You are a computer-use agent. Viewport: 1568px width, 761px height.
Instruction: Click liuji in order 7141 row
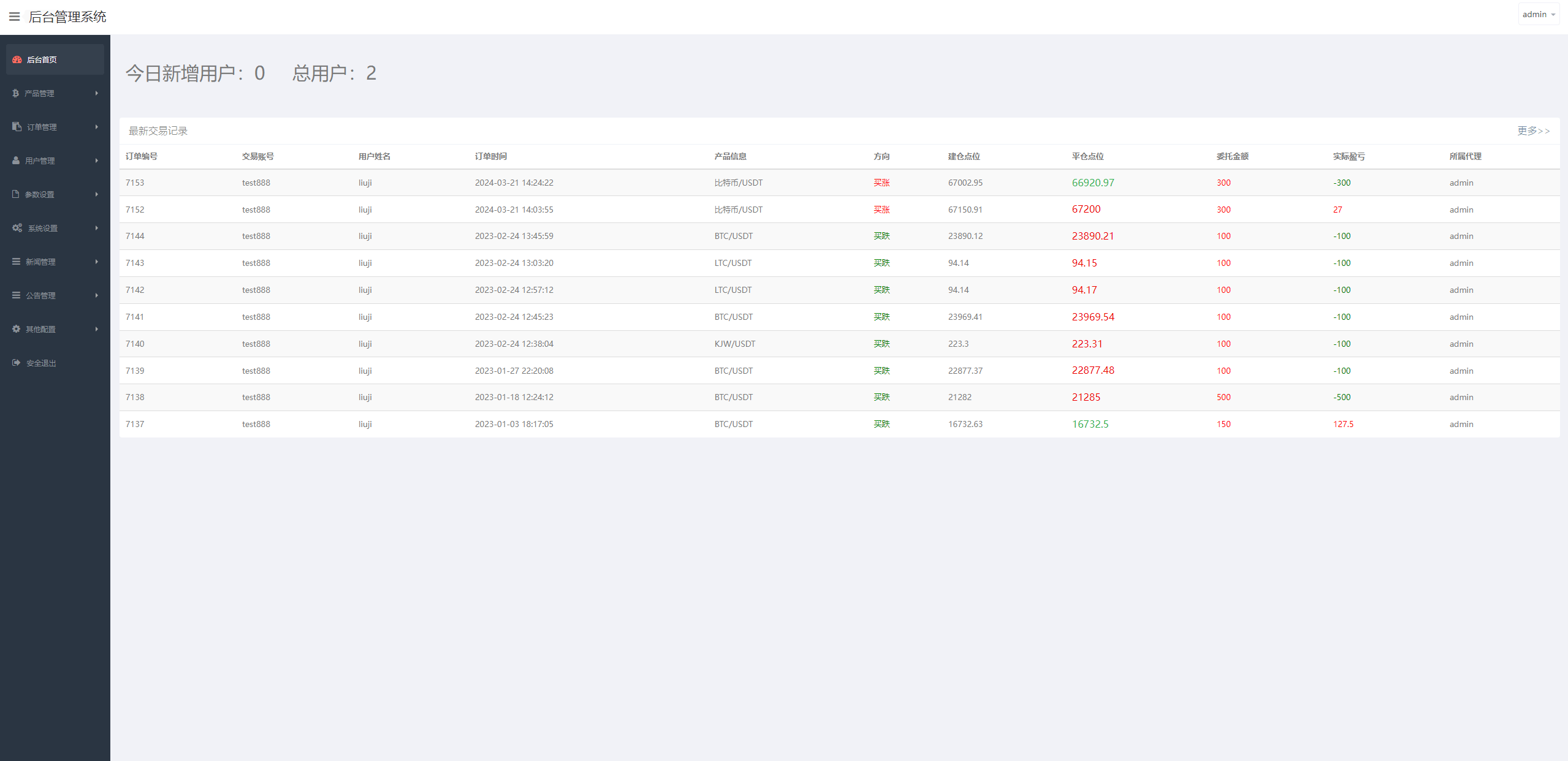tap(365, 317)
